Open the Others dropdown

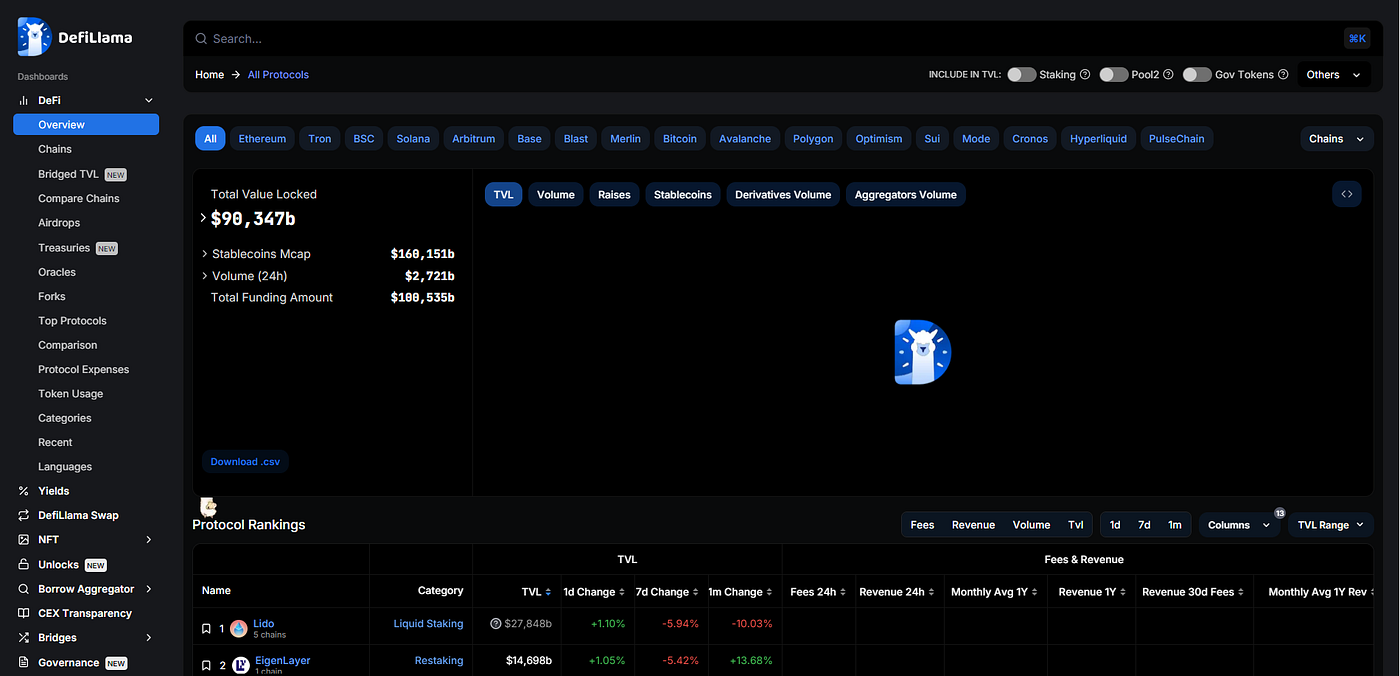[1334, 75]
